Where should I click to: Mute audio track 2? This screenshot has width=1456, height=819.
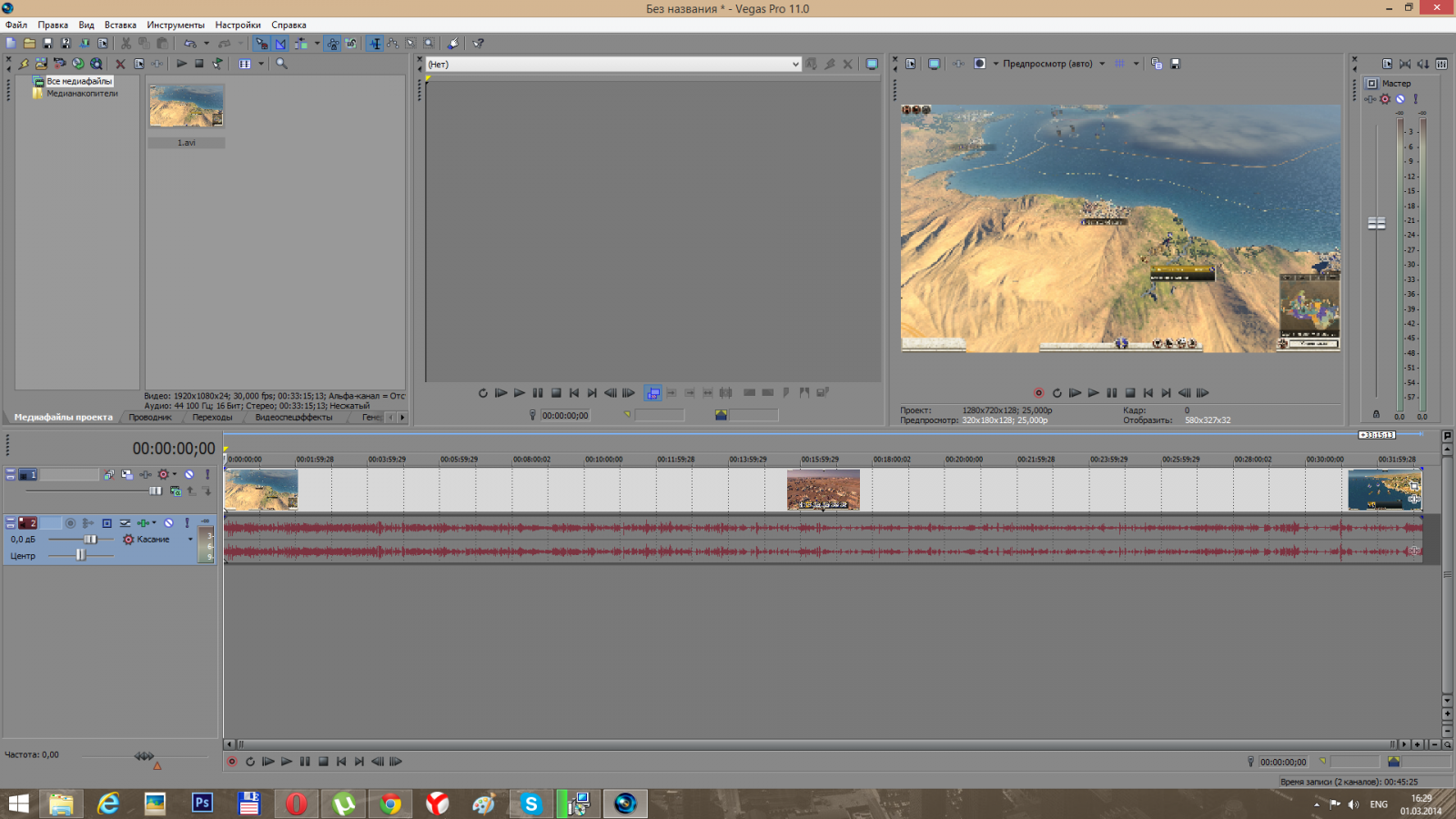pyautogui.click(x=168, y=523)
